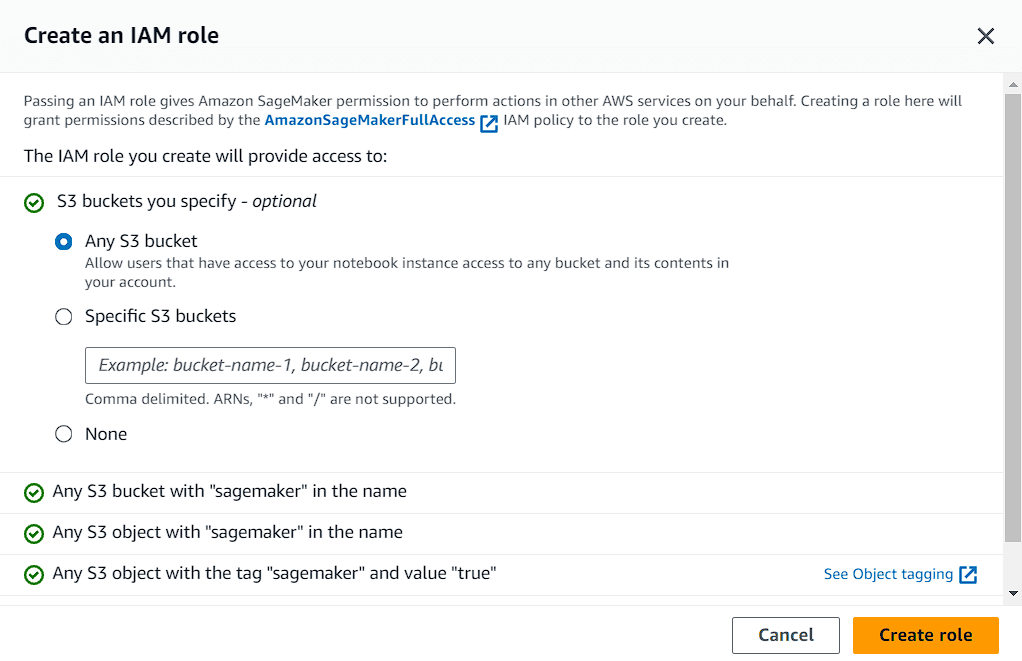The height and width of the screenshot is (661, 1022).
Task: Focus the specific bucket names text field
Action: tap(270, 366)
